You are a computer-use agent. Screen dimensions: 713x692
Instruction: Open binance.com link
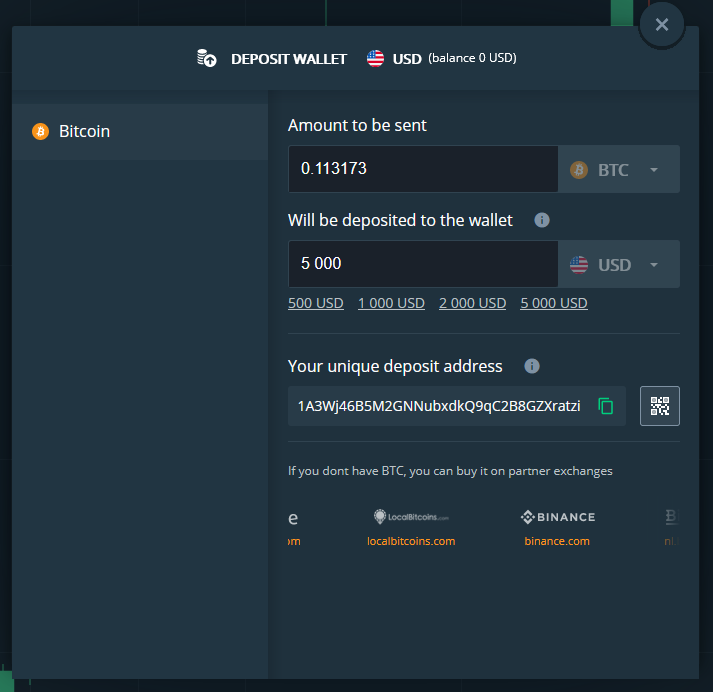[557, 541]
